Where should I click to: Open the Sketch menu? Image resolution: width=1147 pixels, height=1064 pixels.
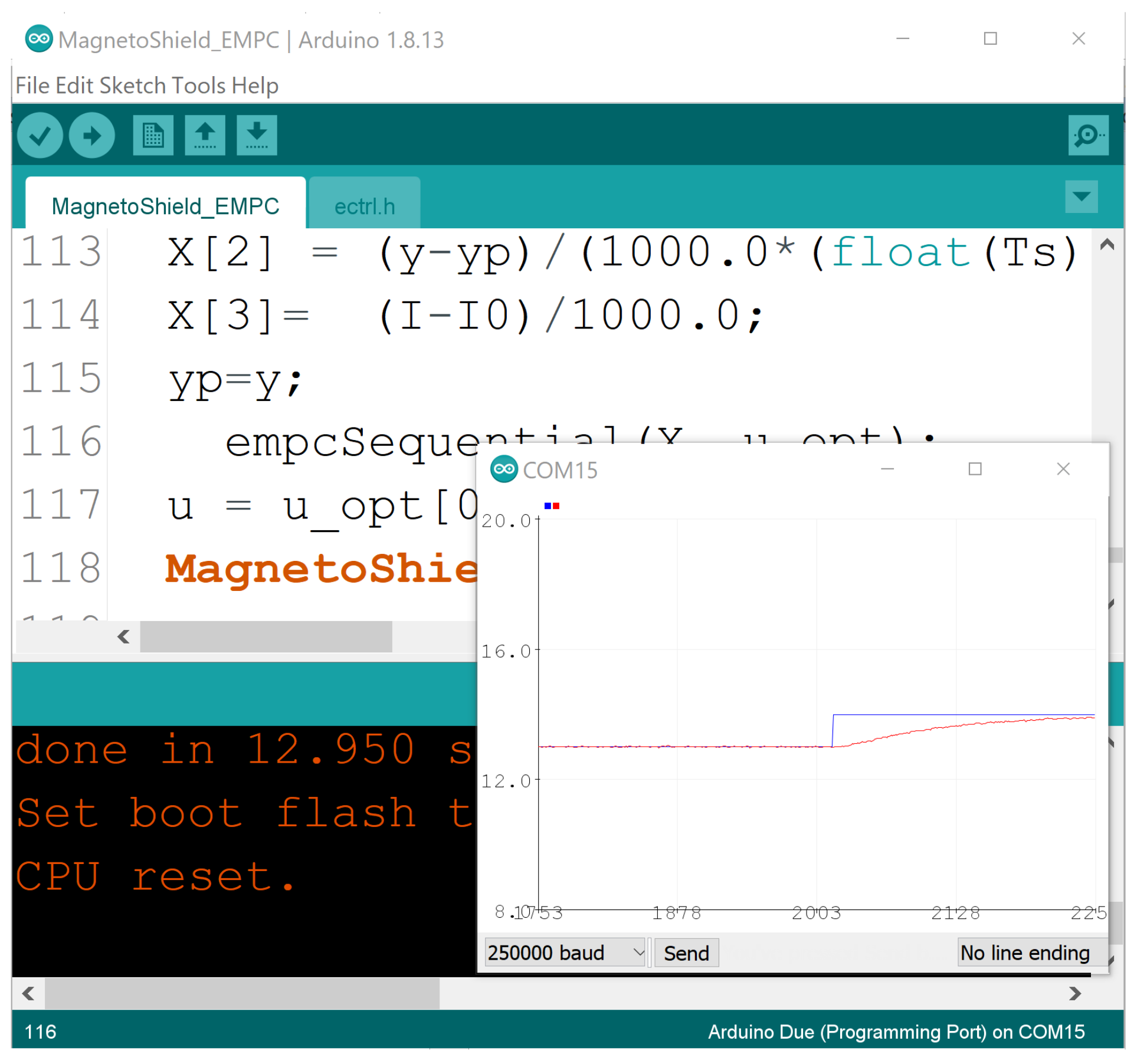[x=133, y=86]
